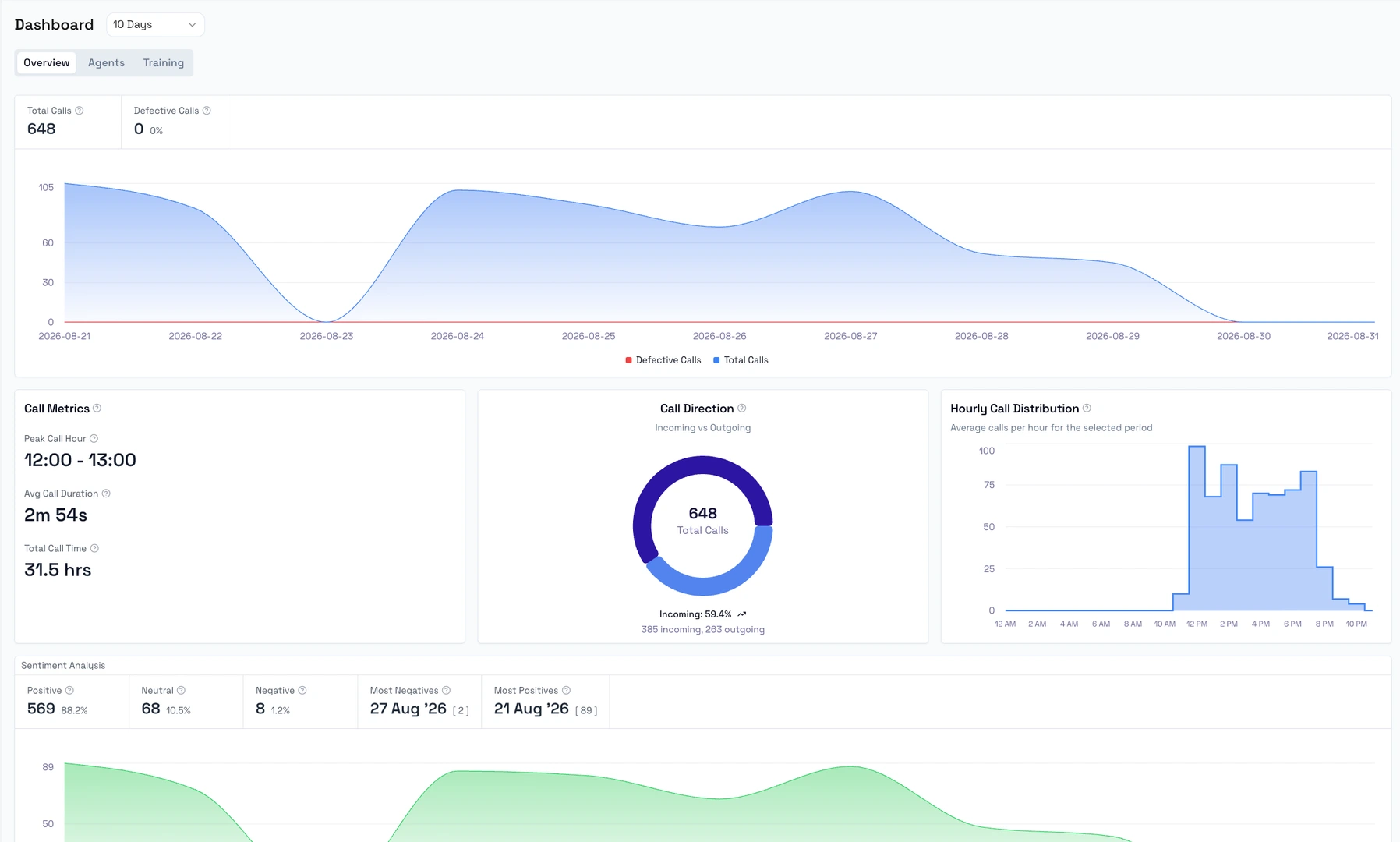Click the Incoming vs Outgoing subtitle
This screenshot has height=842, width=1400.
coord(703,428)
